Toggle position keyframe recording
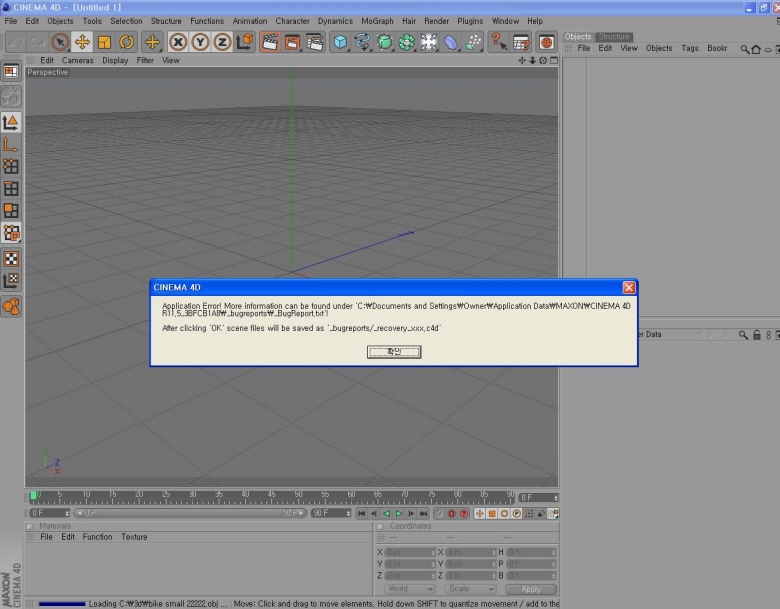780x609 pixels. pyautogui.click(x=480, y=513)
